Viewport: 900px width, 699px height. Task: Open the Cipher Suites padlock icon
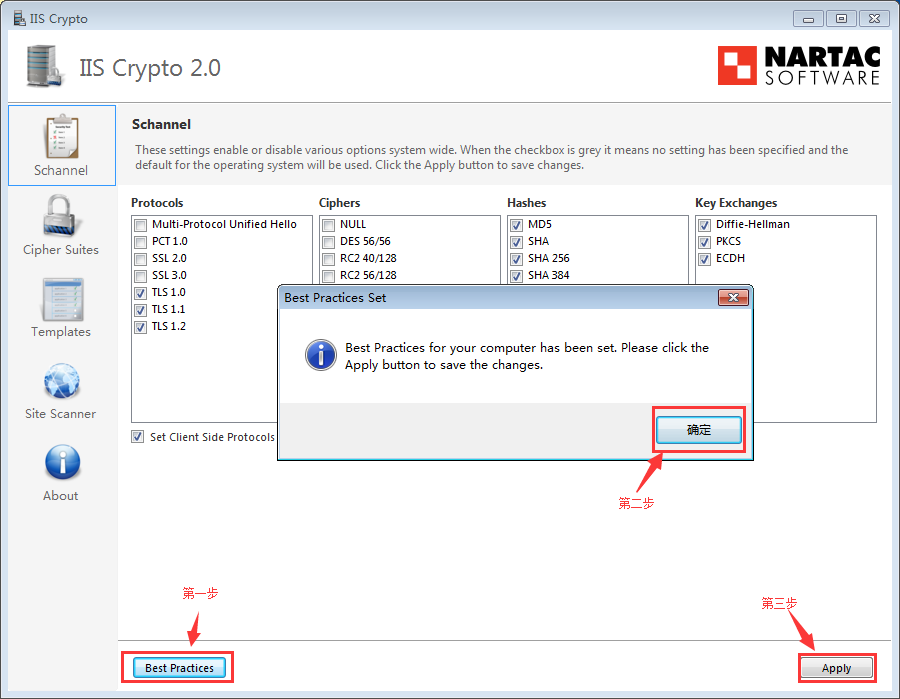[61, 215]
